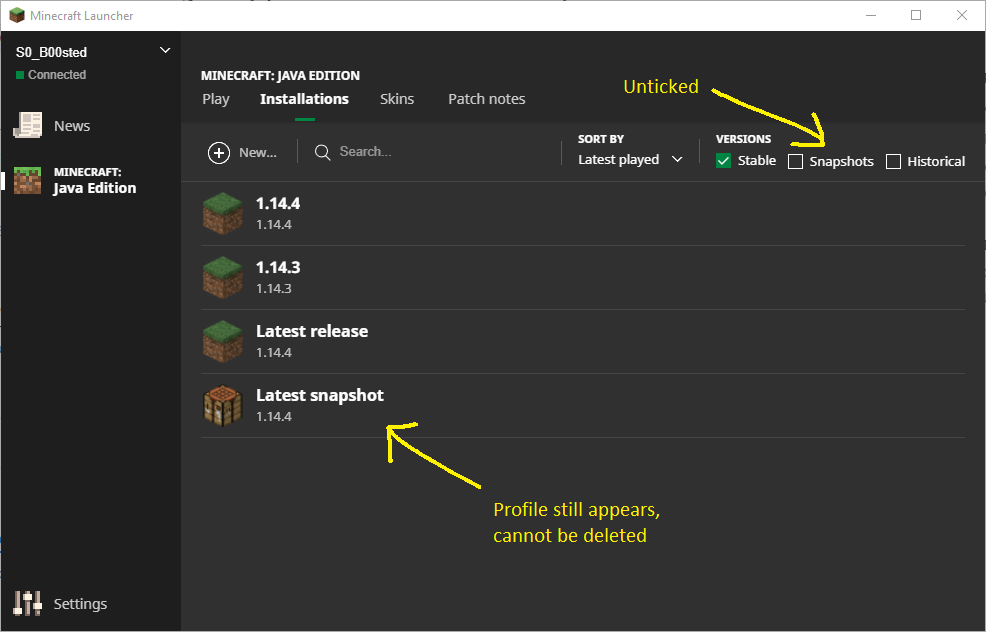Viewport: 986px width, 632px height.
Task: Maximize the Minecraft Launcher window
Action: coord(916,15)
